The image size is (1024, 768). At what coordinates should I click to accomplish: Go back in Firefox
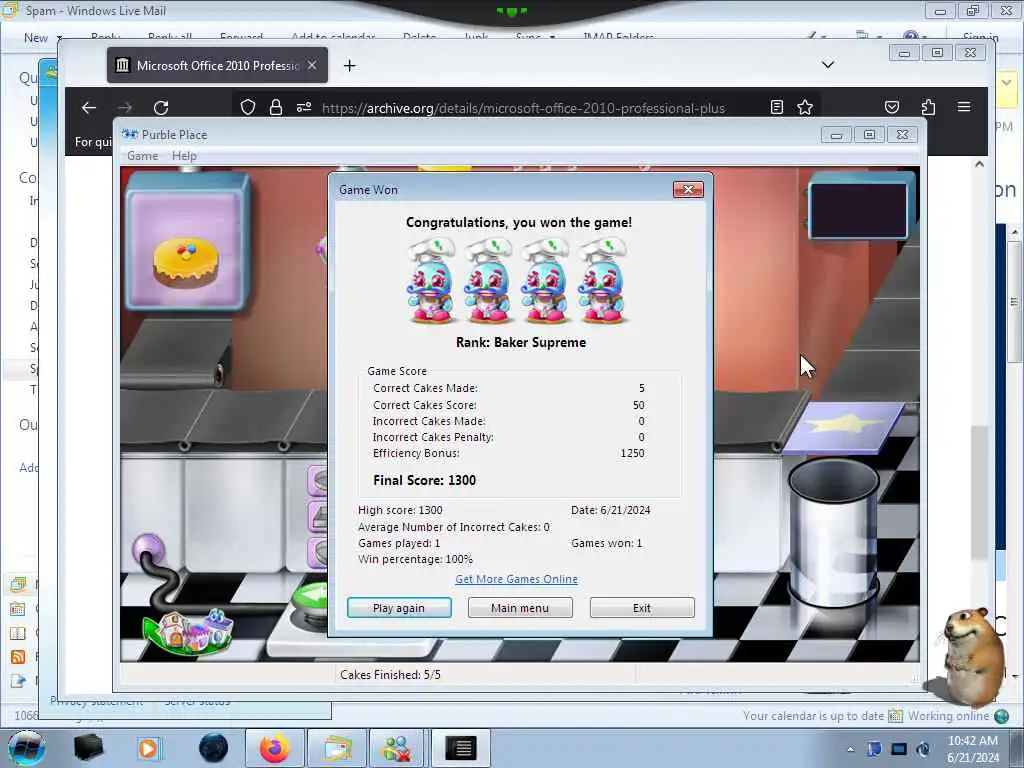point(89,108)
